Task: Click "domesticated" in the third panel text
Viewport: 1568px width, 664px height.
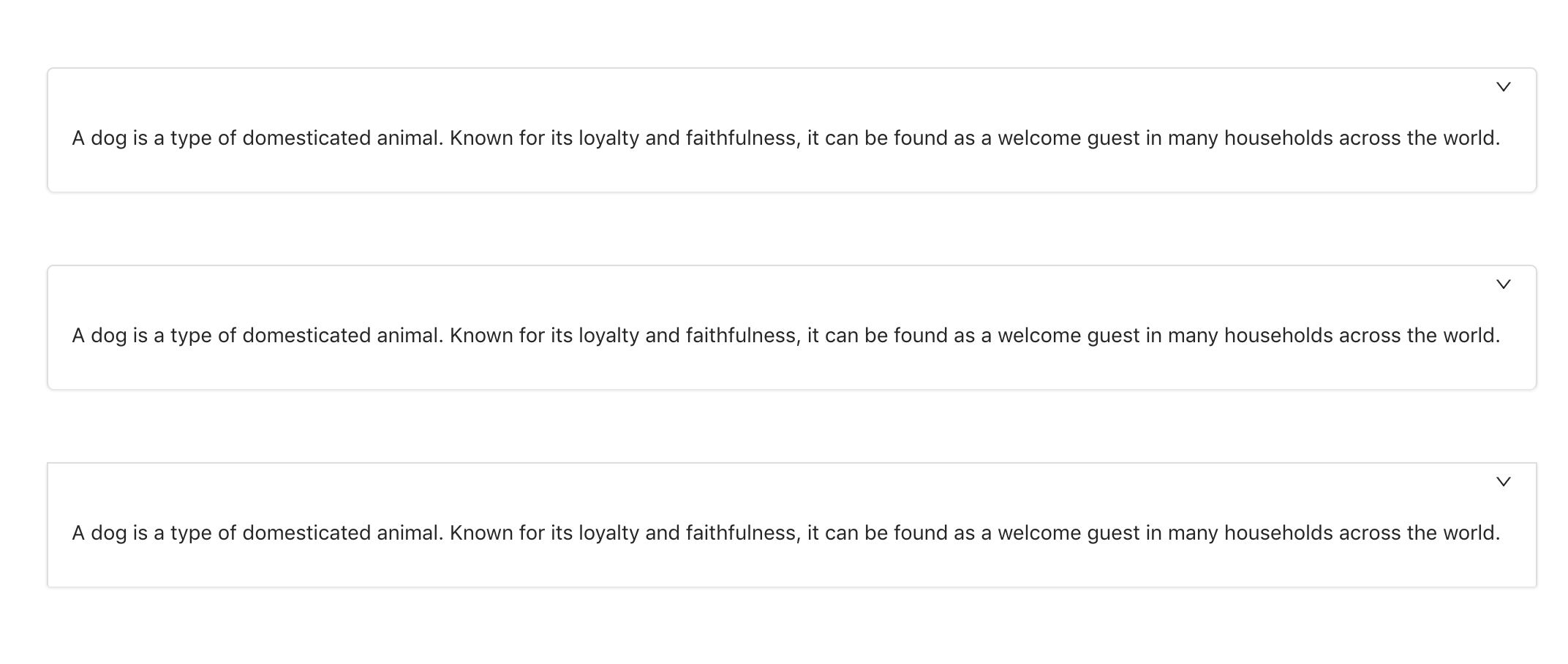Action: click(306, 533)
